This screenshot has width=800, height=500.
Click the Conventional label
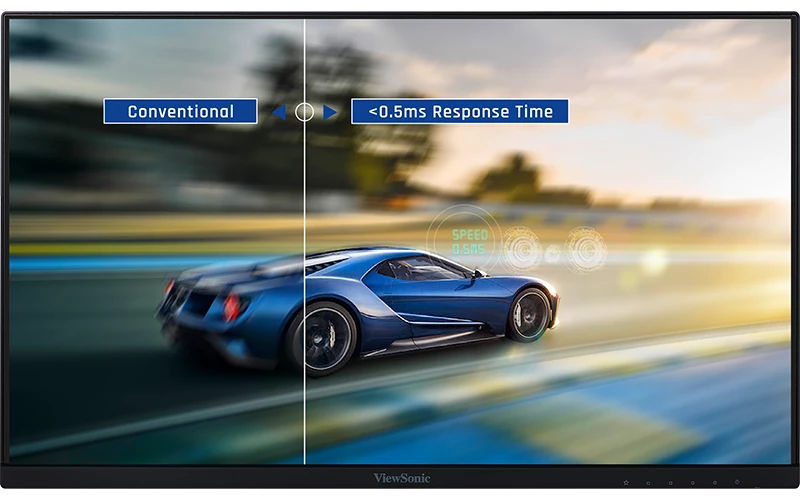pos(180,111)
